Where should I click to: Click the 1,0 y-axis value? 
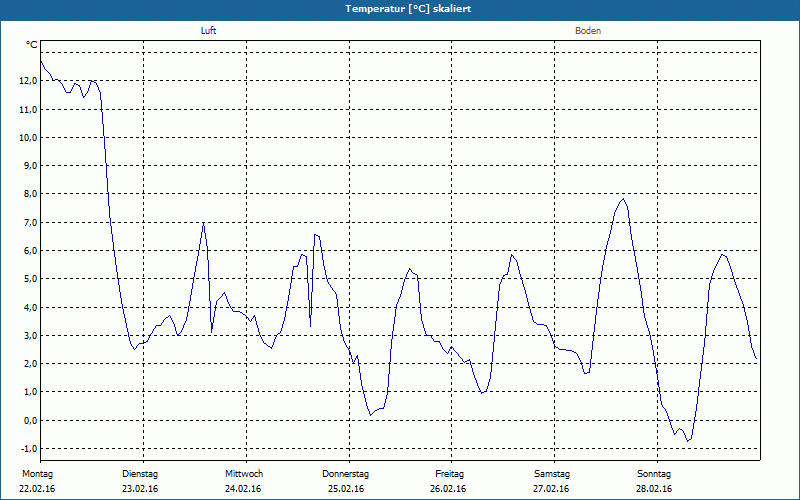[x=30, y=392]
